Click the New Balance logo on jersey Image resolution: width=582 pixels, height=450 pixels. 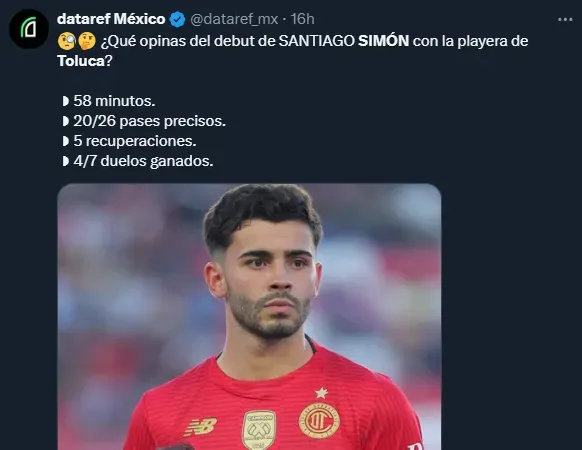point(200,427)
